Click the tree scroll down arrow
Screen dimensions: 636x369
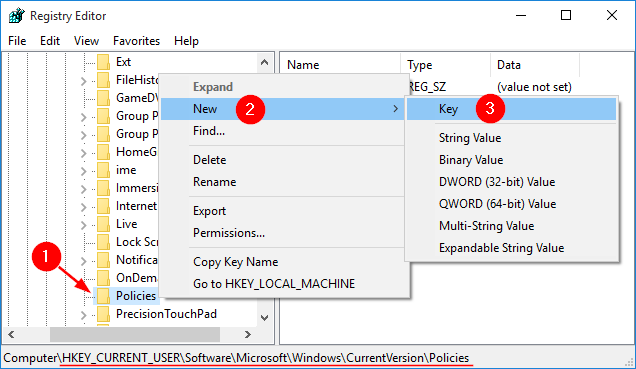point(264,318)
